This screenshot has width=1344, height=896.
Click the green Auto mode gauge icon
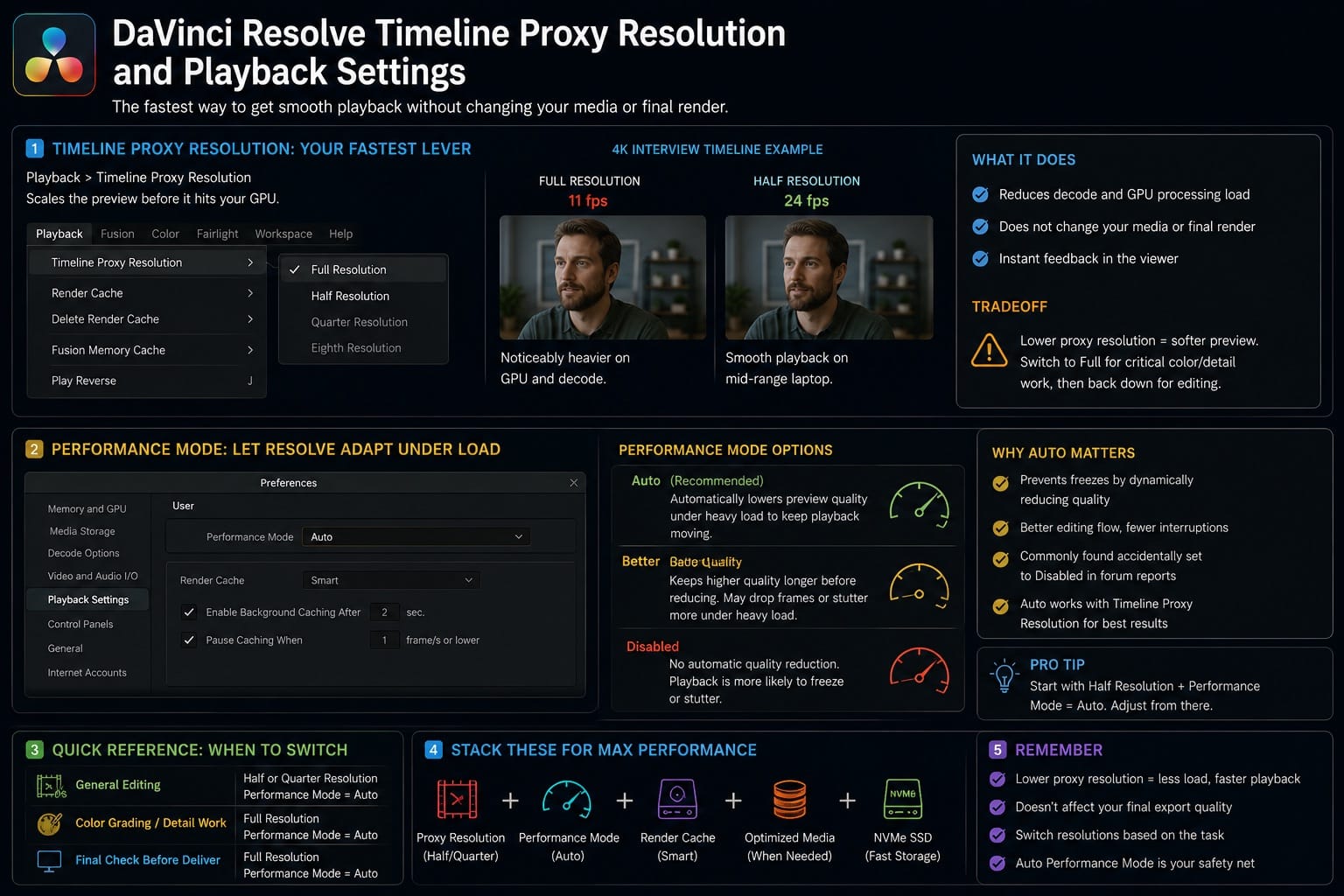(x=920, y=505)
